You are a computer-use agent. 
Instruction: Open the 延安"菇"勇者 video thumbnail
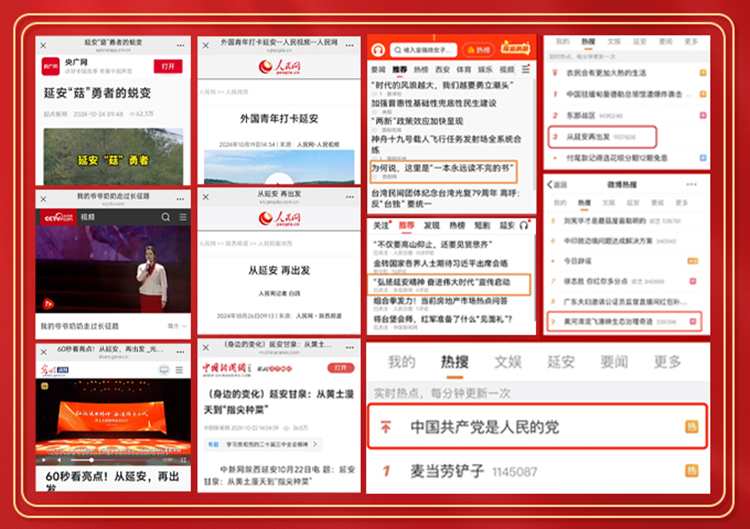[113, 156]
